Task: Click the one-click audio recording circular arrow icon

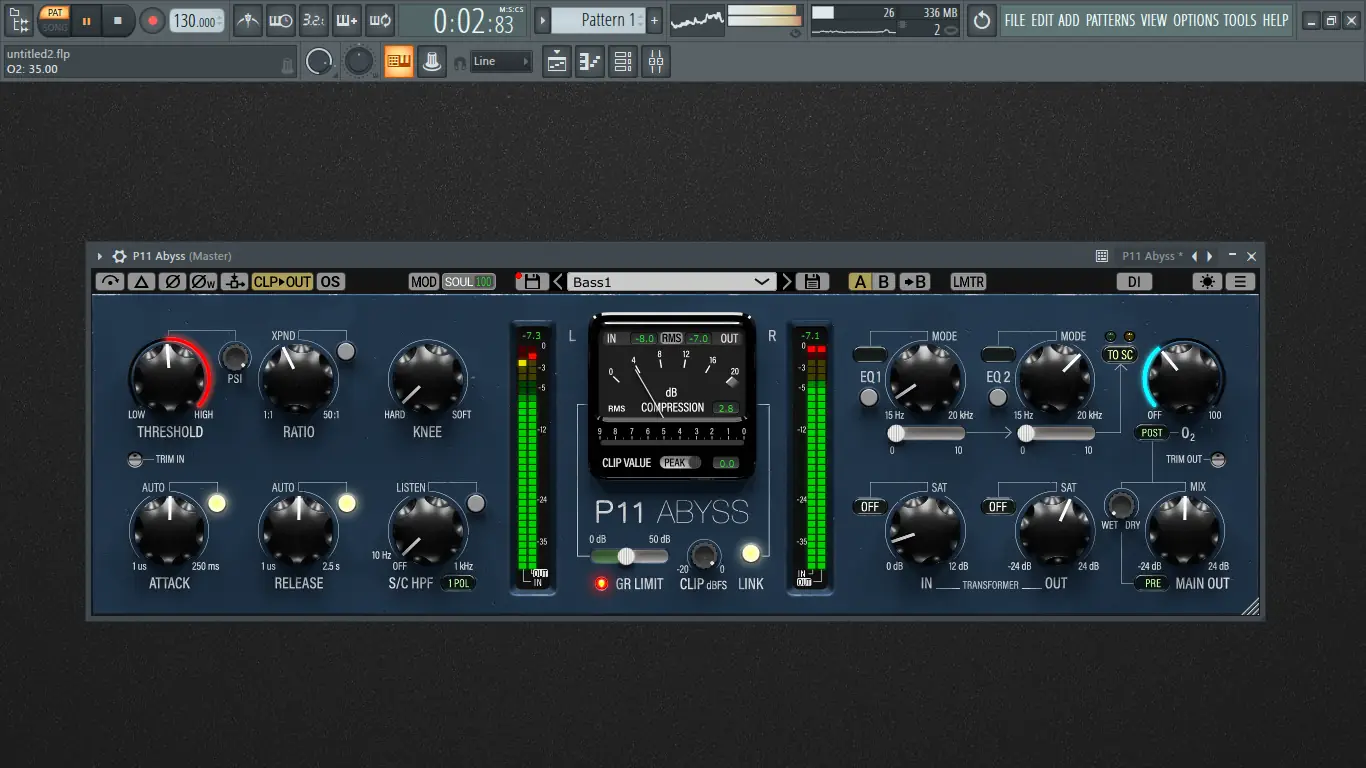Action: 982,20
